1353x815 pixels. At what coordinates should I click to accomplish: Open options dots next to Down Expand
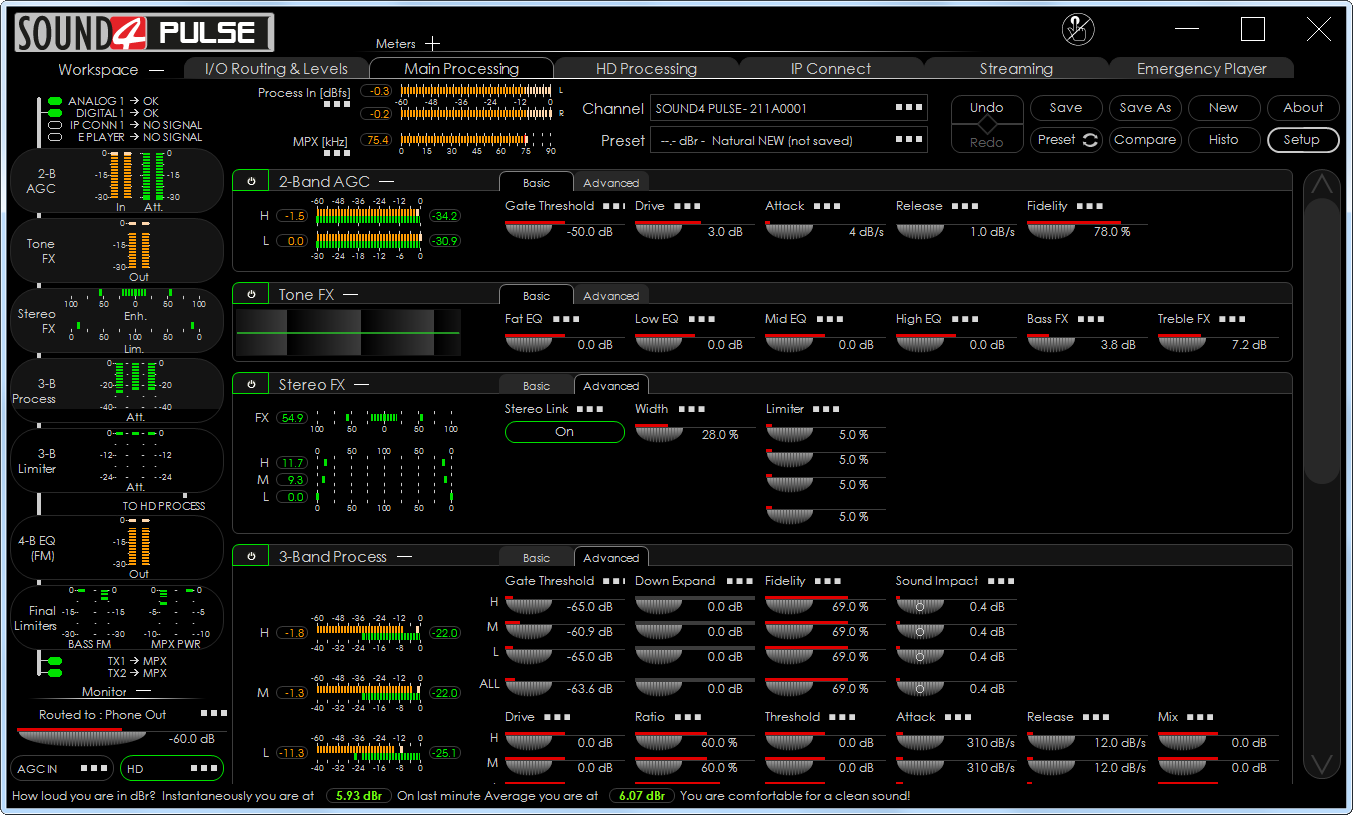pos(740,581)
